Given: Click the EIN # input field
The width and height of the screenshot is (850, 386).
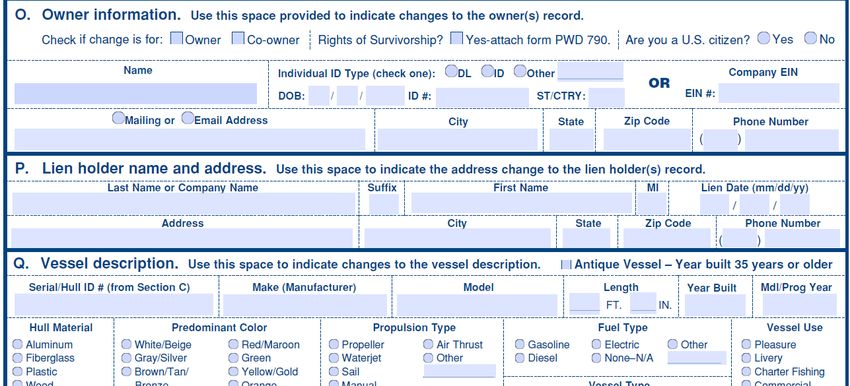Looking at the screenshot, I should (x=779, y=93).
